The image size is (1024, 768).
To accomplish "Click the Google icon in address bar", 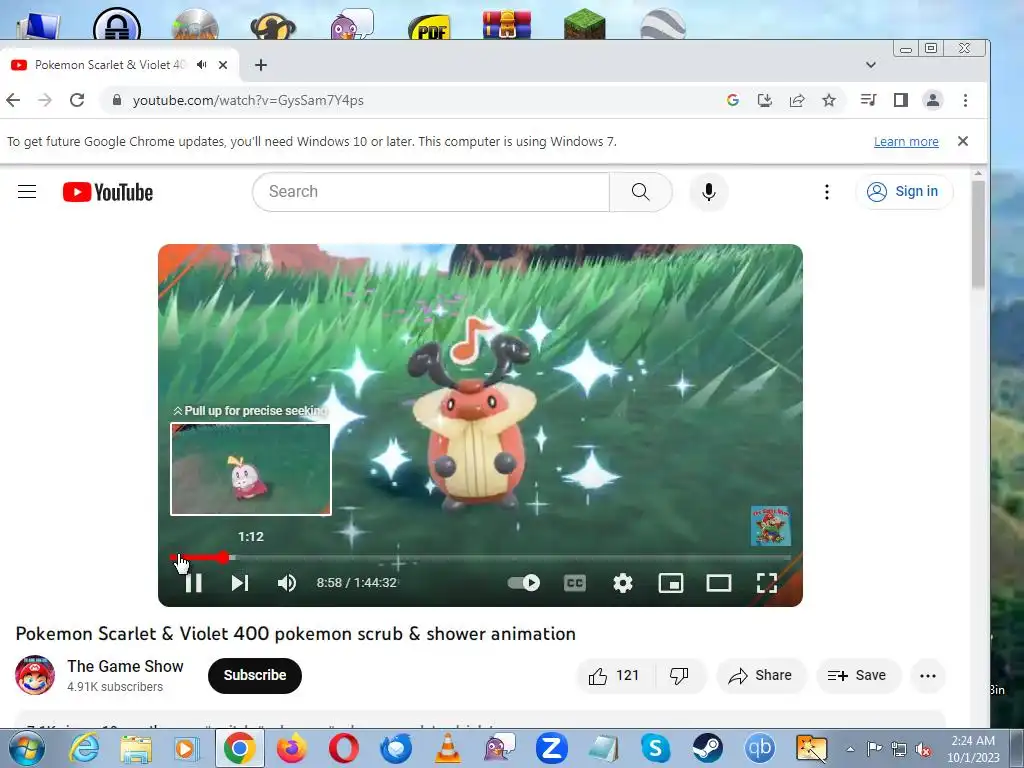I will click(733, 100).
